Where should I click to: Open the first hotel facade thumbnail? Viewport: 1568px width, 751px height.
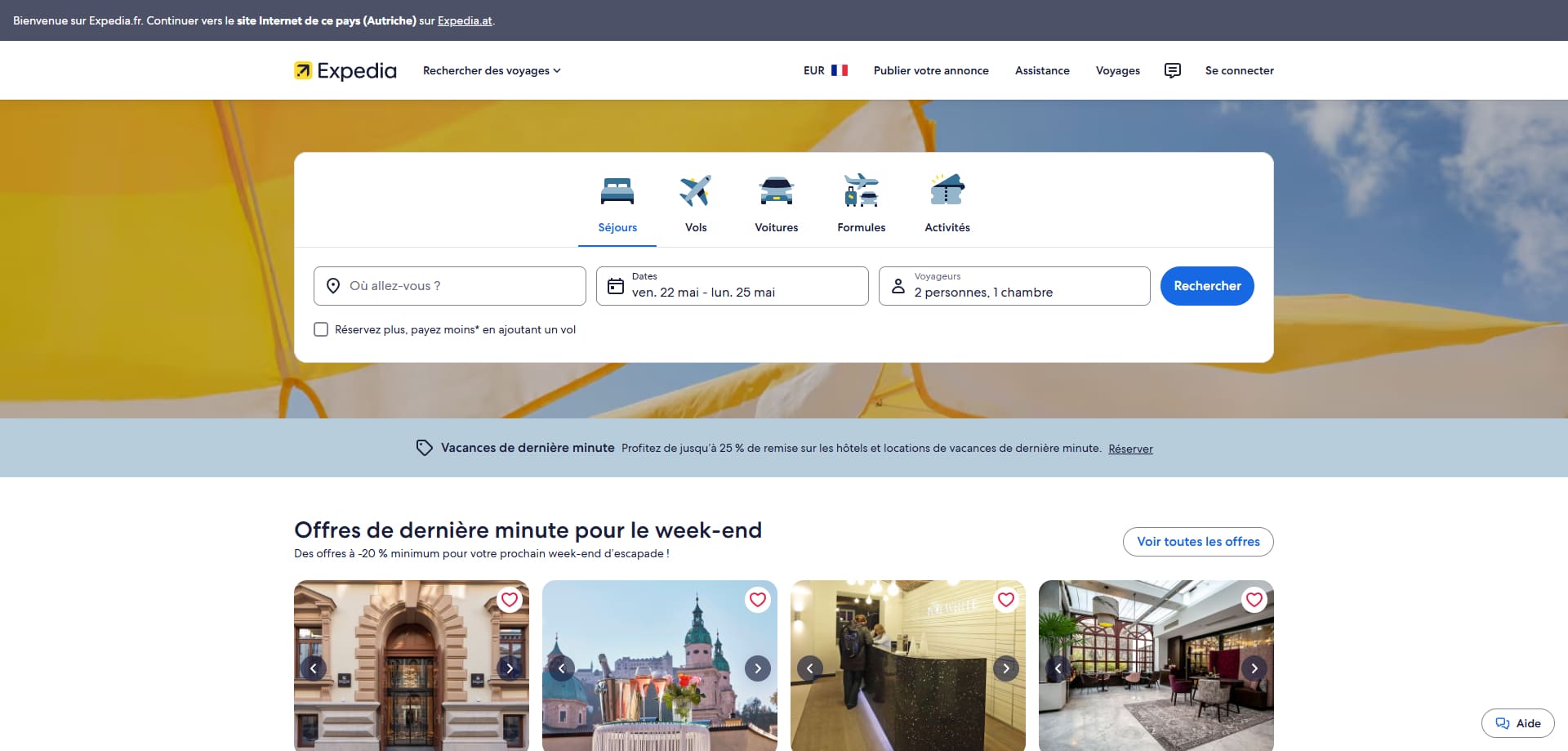click(x=412, y=665)
